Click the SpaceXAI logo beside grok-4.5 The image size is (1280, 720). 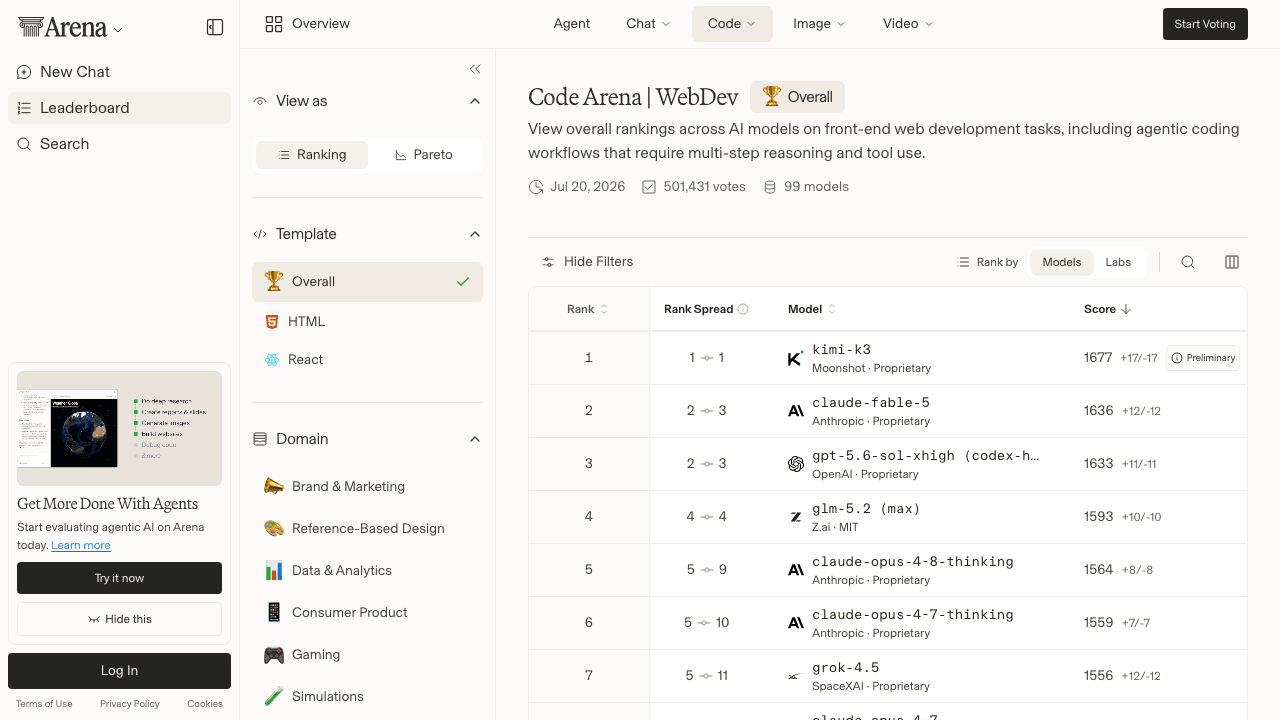point(796,676)
